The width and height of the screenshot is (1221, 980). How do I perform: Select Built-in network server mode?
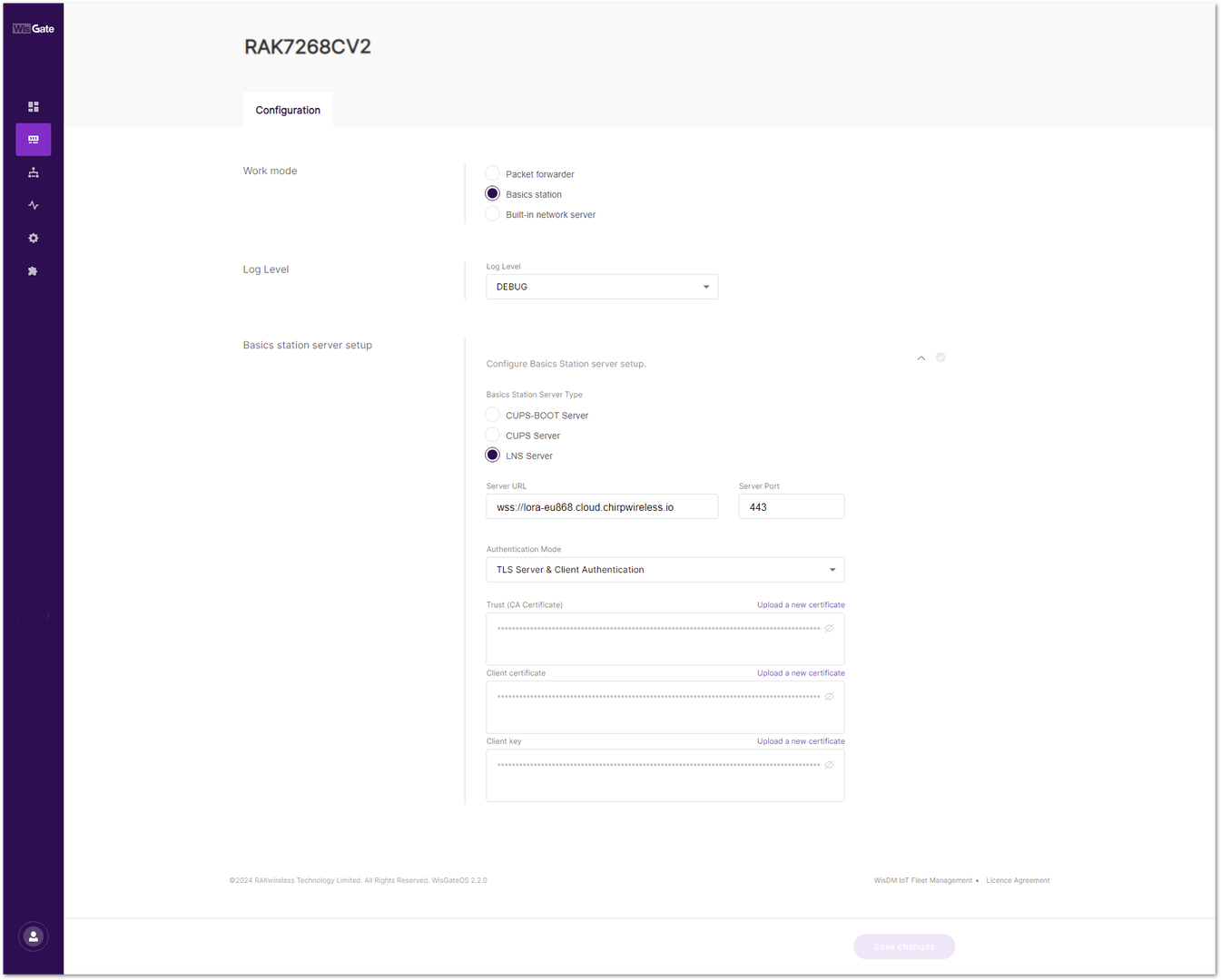point(493,214)
